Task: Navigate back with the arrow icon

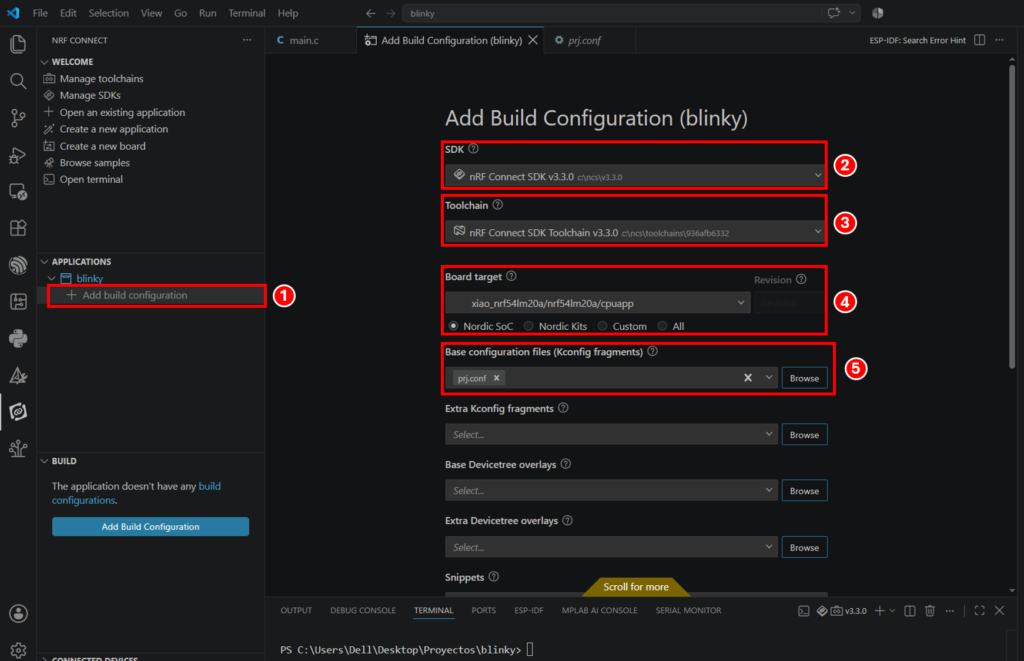Action: [370, 13]
